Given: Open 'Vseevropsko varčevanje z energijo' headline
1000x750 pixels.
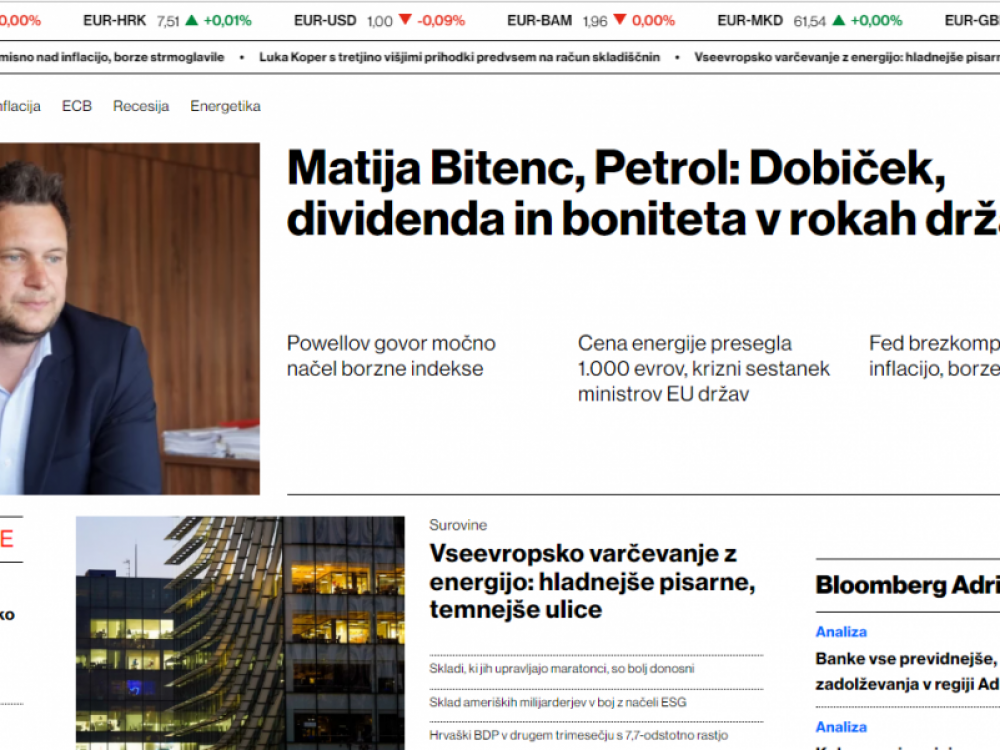Looking at the screenshot, I should (592, 581).
